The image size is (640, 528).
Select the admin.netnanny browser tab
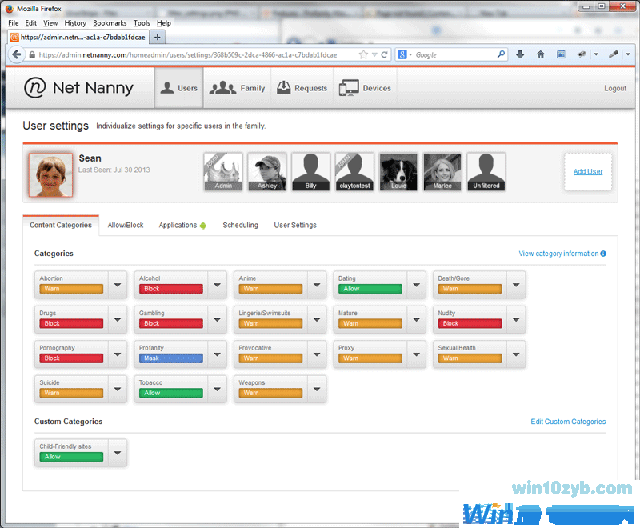coord(78,37)
